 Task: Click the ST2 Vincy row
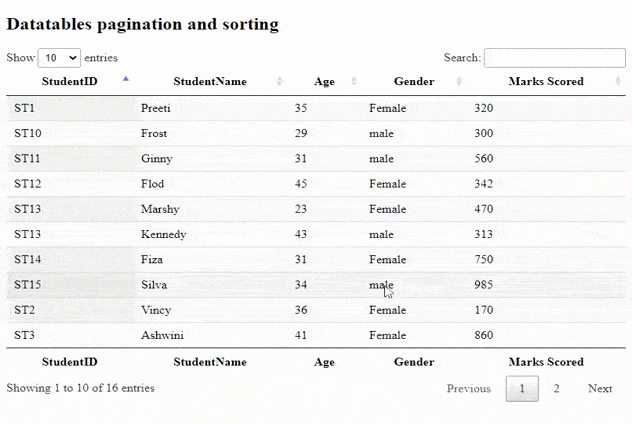pos(155,310)
